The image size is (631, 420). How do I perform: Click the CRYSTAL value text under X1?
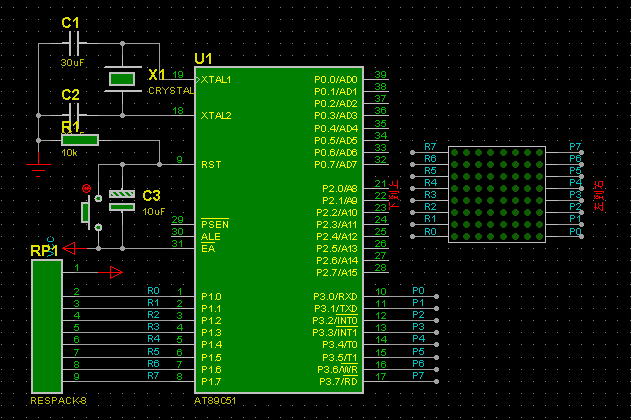pos(171,91)
